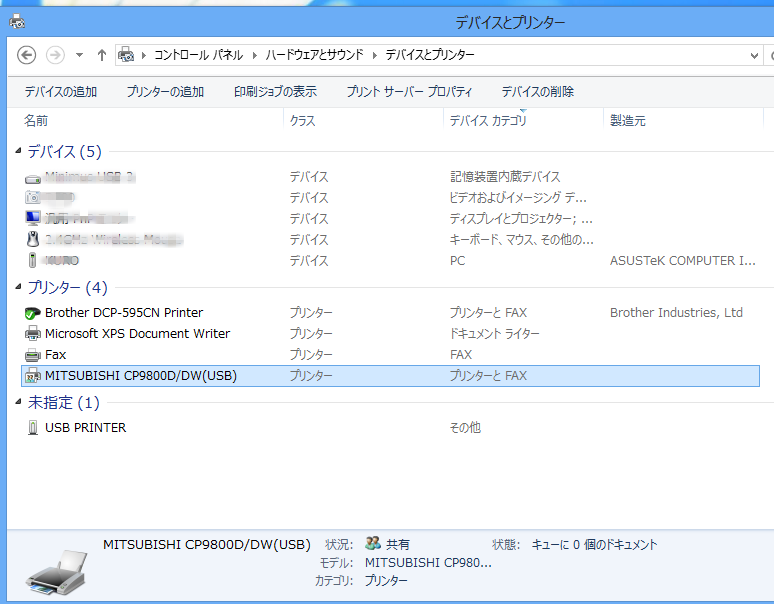Click 印刷ジョブの表示 toolbar command

tap(275, 91)
